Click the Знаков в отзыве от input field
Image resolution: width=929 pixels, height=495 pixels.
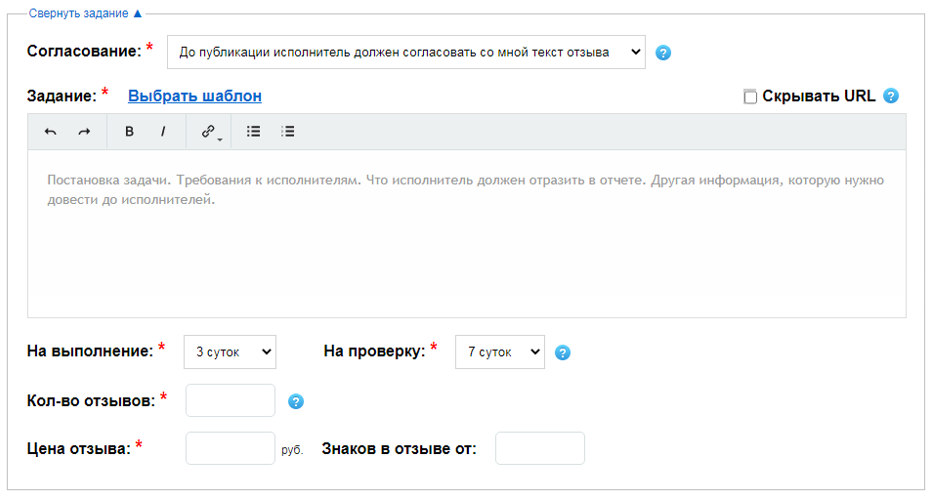coord(540,448)
